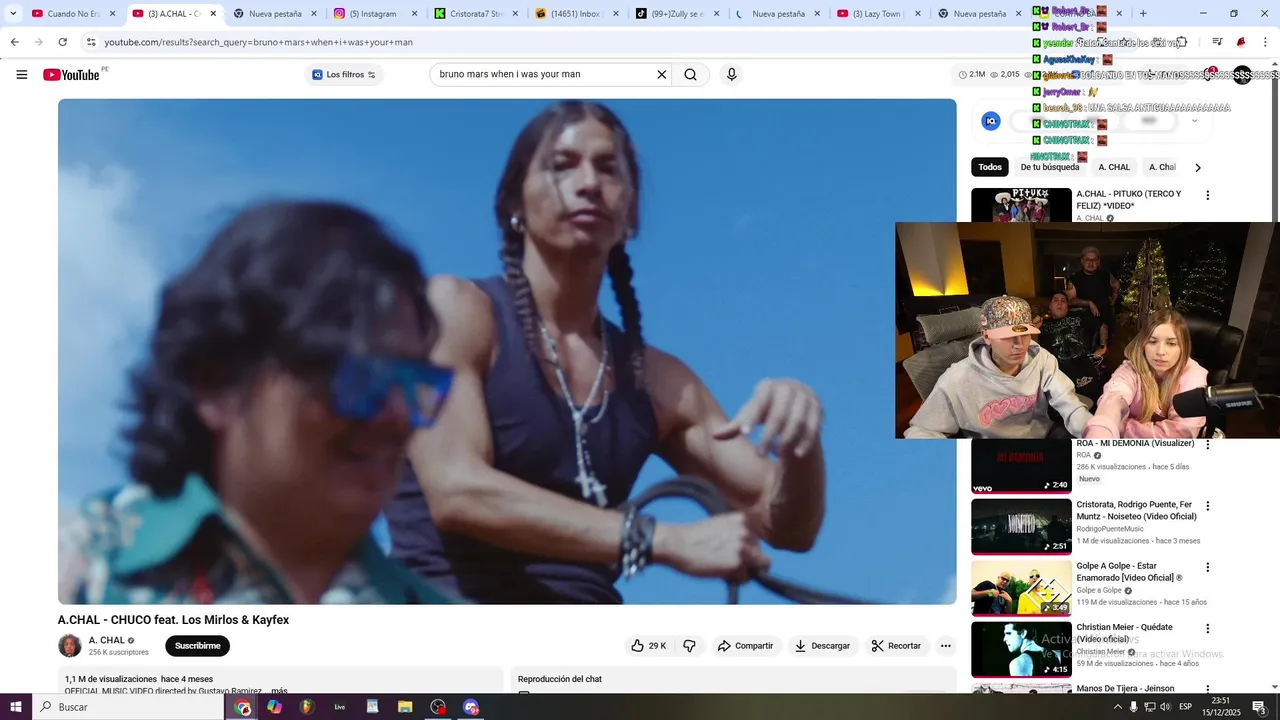The image size is (1280, 720).
Task: Open options for Golpe A Golpe video
Action: pyautogui.click(x=1207, y=567)
